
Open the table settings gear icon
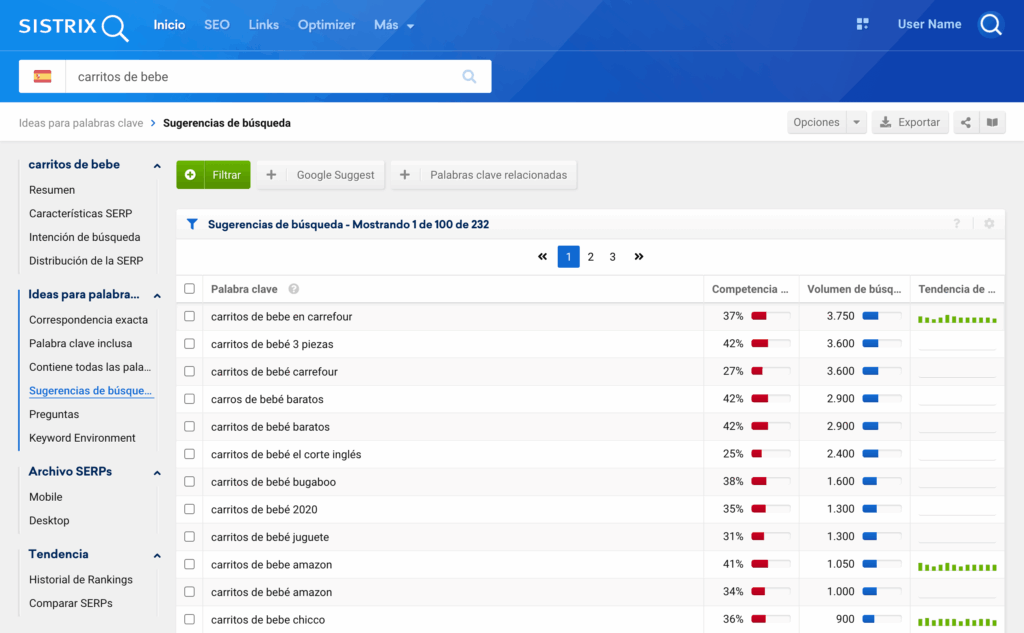click(989, 223)
